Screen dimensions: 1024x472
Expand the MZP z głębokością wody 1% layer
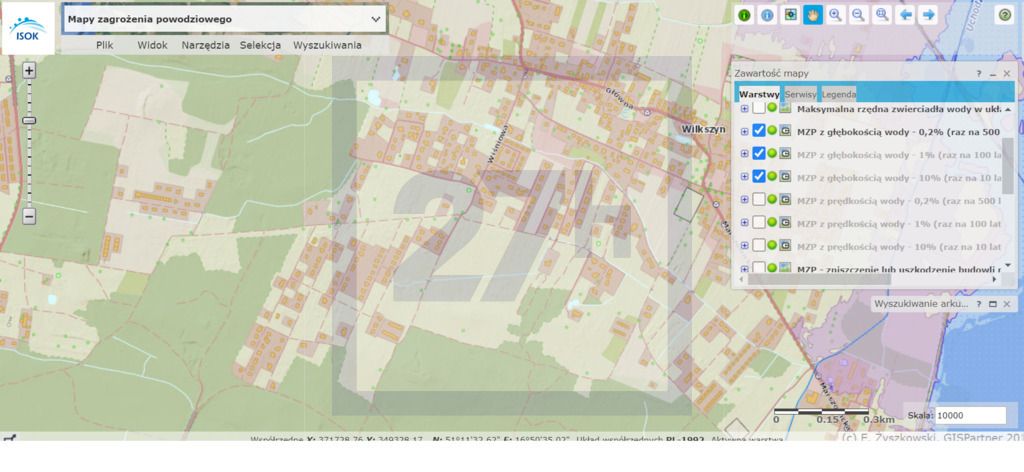click(x=744, y=154)
